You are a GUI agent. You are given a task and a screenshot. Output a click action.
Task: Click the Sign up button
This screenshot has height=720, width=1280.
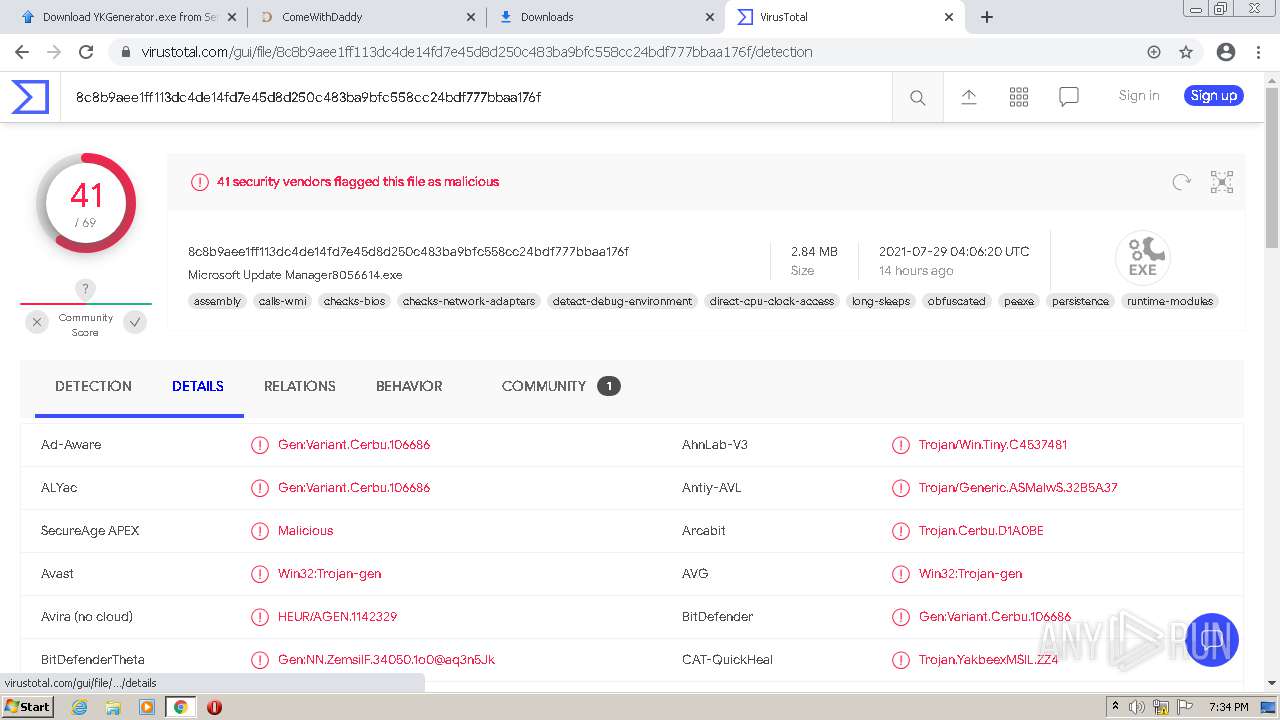[1214, 96]
